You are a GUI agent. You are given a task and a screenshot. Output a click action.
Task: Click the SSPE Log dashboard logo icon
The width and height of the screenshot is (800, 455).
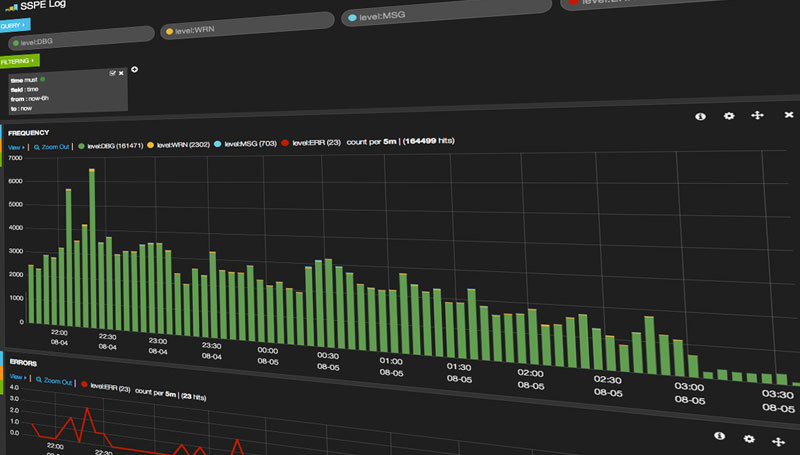click(12, 8)
